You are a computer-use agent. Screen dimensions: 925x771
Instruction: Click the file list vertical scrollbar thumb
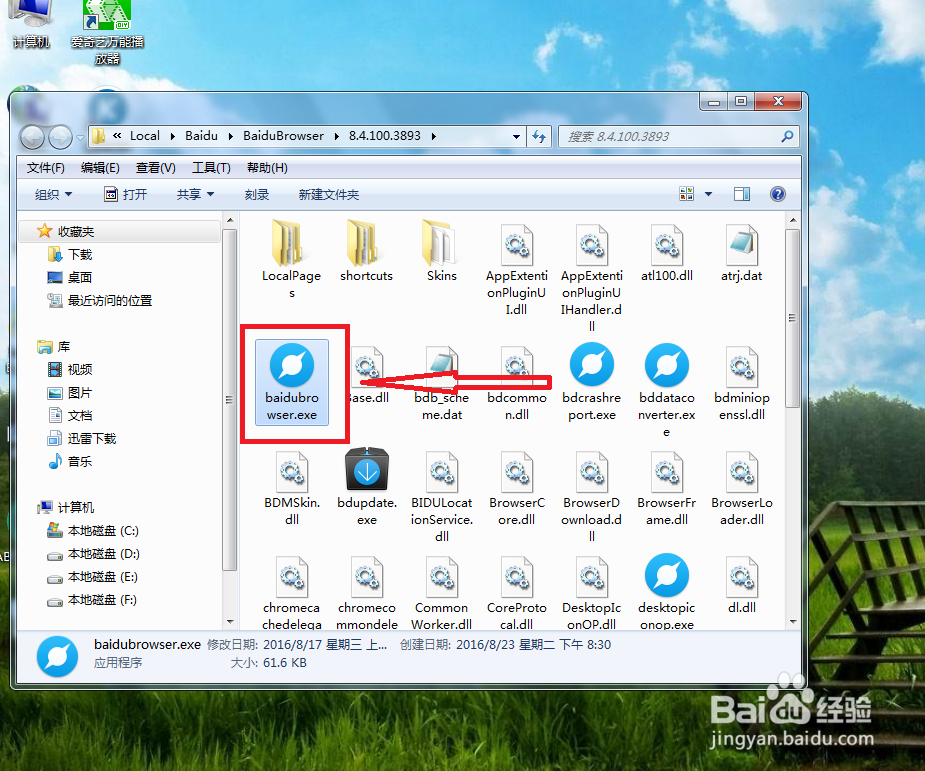click(793, 319)
